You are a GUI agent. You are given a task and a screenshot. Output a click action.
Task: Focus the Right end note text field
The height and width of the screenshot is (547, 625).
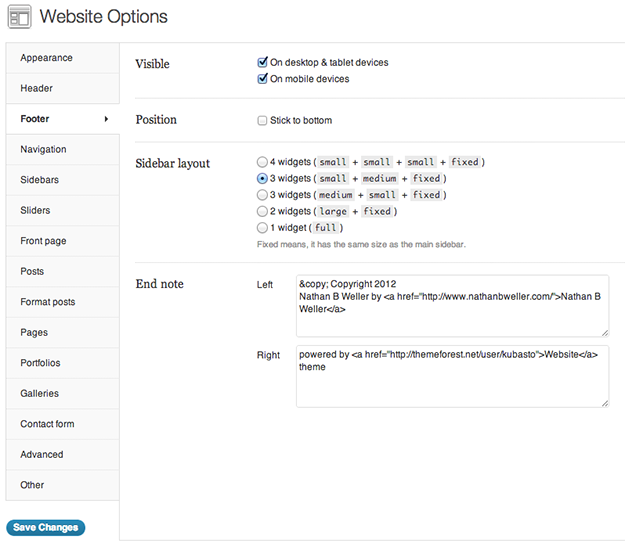click(x=452, y=376)
